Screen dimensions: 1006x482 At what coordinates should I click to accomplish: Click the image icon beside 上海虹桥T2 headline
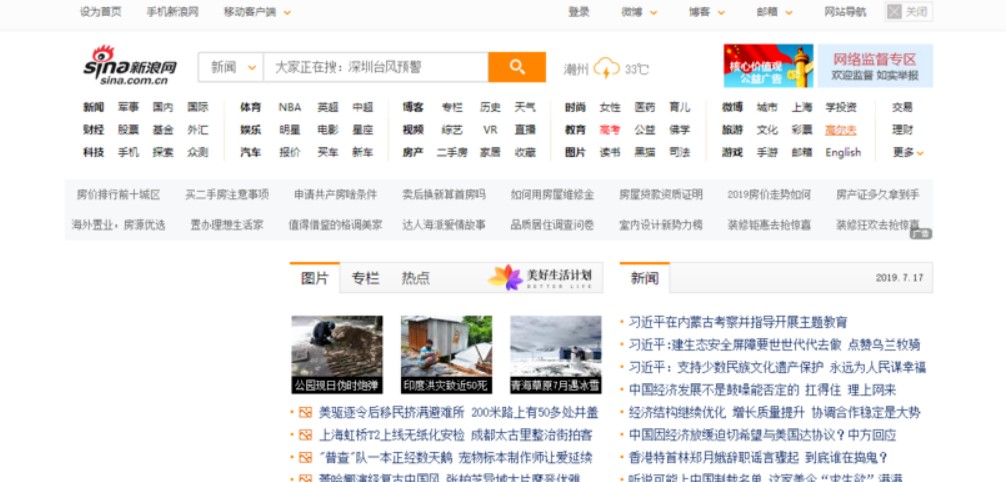coord(305,435)
